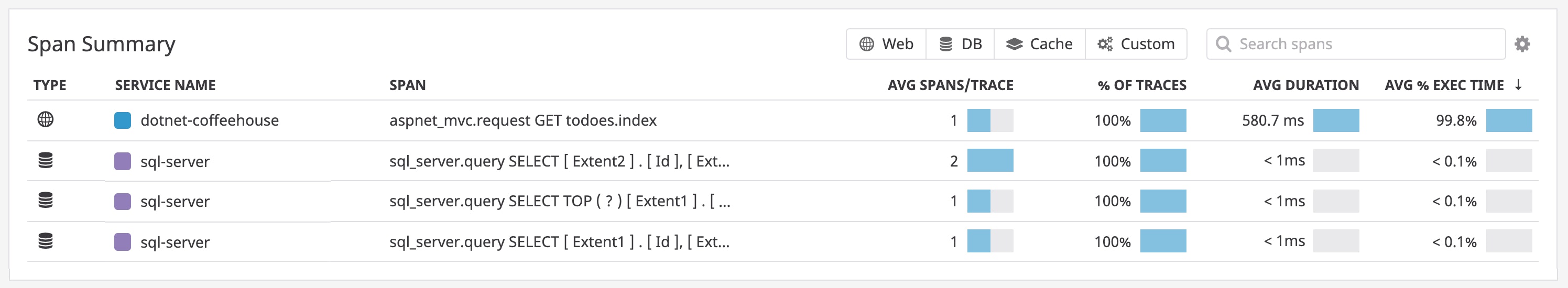The height and width of the screenshot is (288, 1568).
Task: Toggle the Cache span filter
Action: pos(1040,44)
